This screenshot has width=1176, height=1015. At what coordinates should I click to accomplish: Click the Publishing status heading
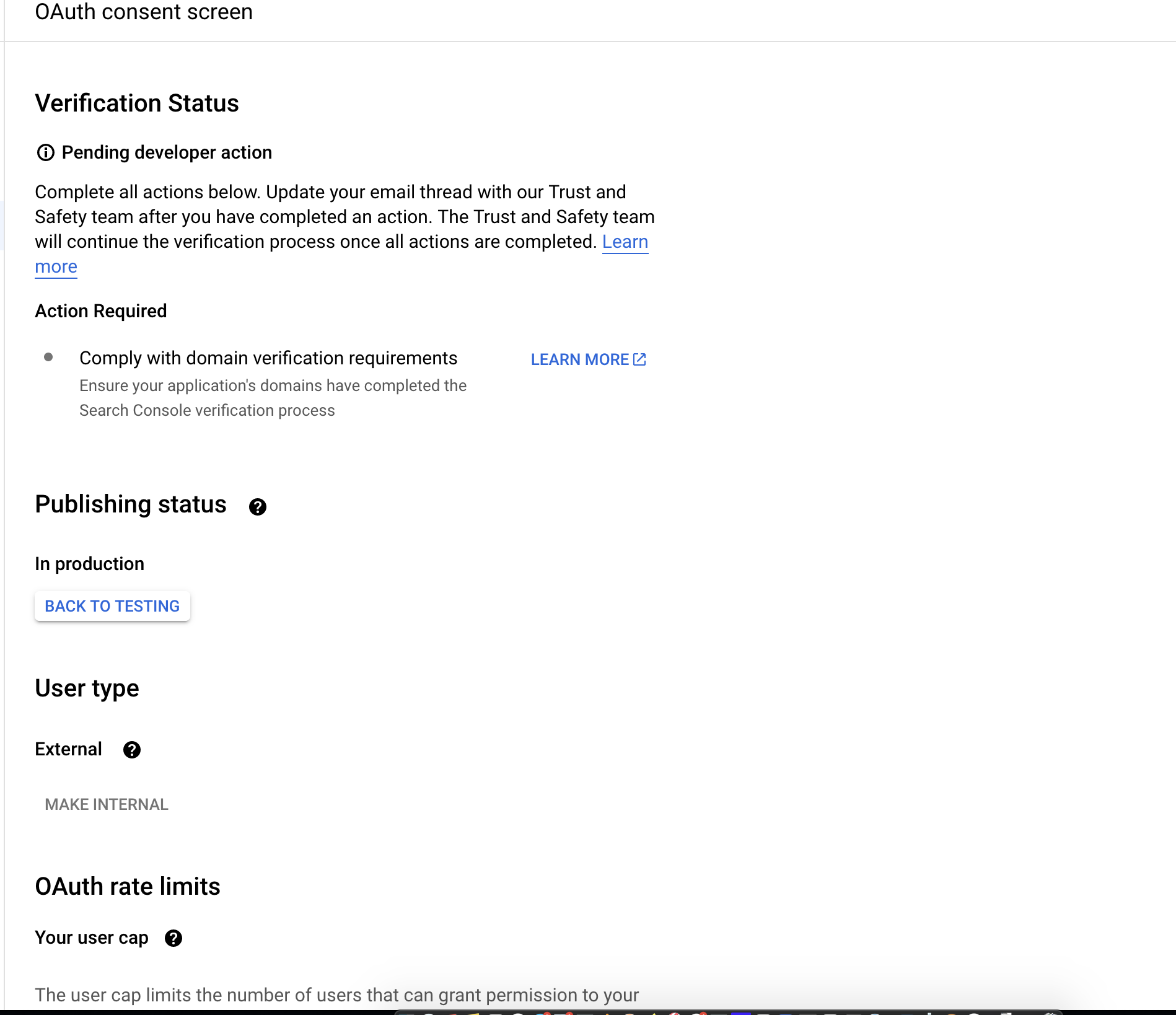click(x=131, y=504)
